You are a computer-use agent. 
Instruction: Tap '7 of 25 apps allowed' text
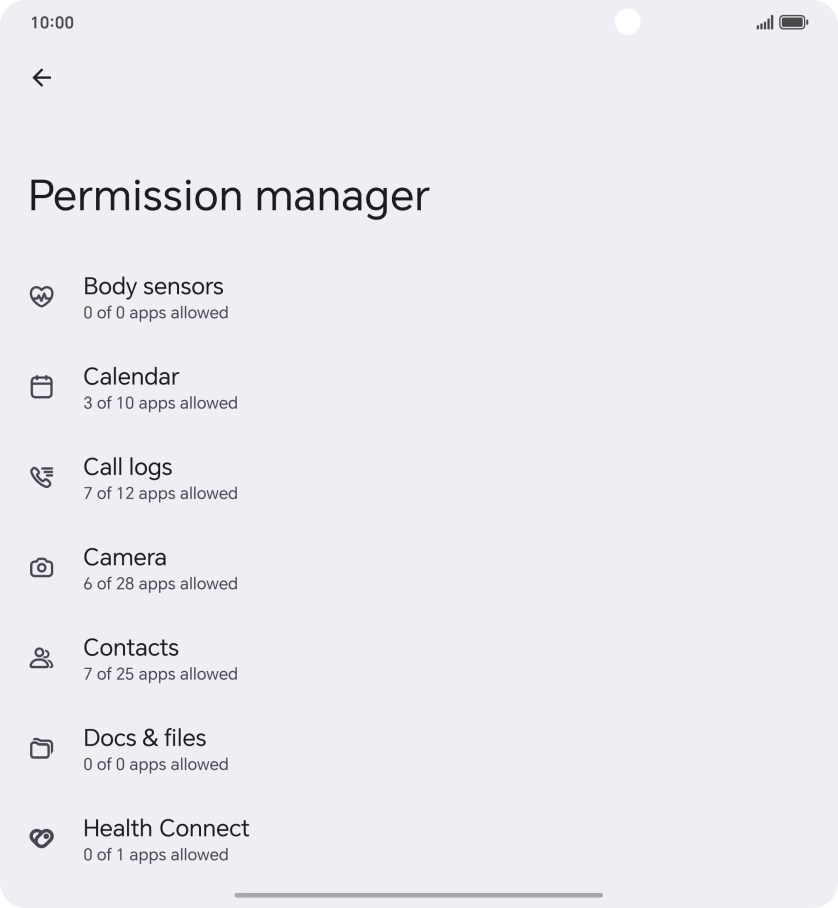161,674
